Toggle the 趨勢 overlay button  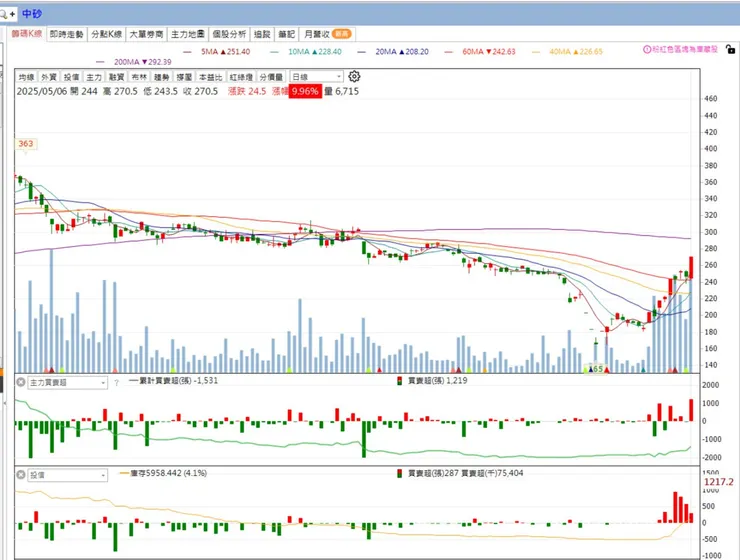click(x=161, y=77)
